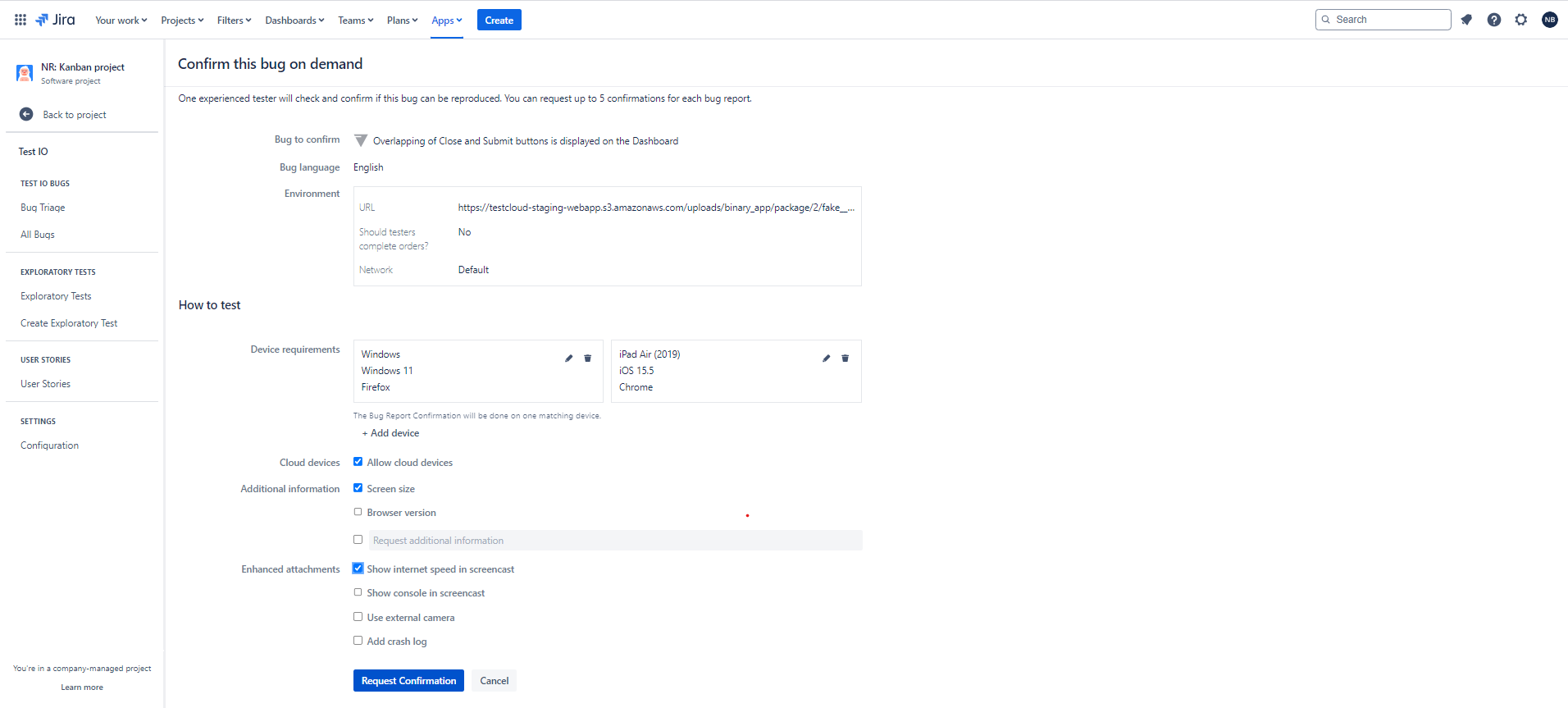Open All Bugs in the sidebar
Image resolution: width=1568 pixels, height=708 pixels.
tap(38, 235)
